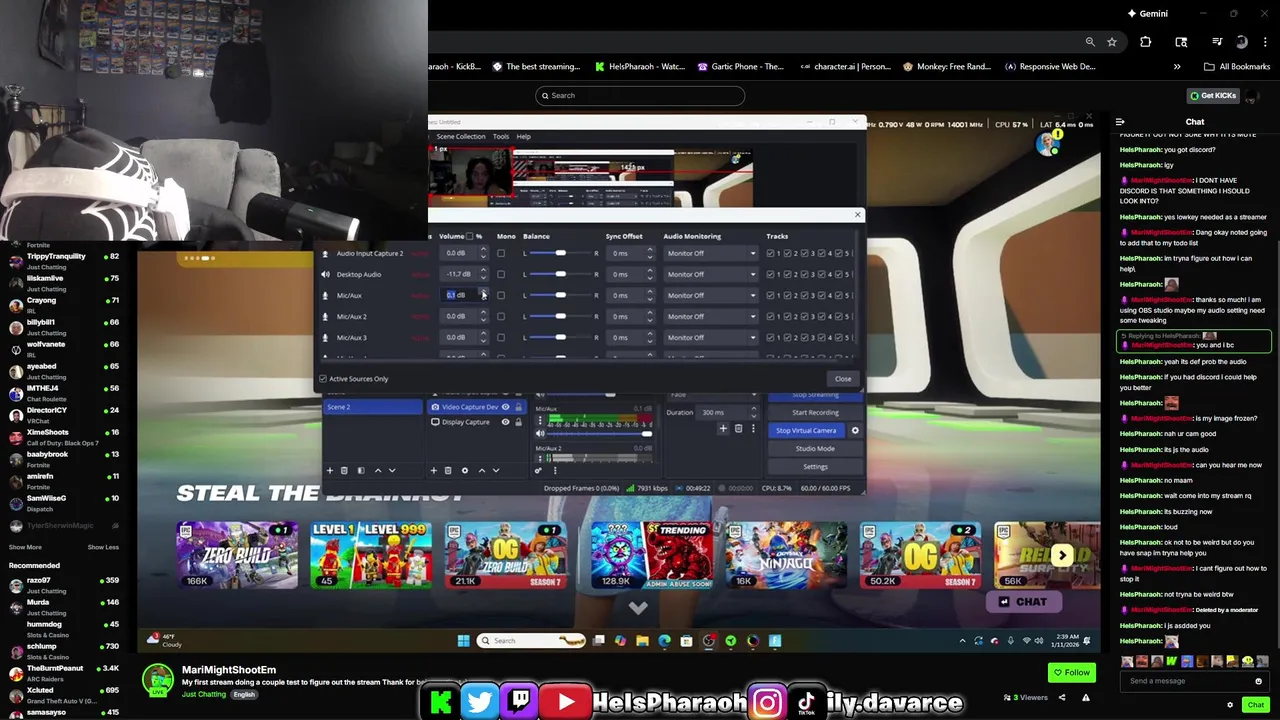This screenshot has width=1280, height=720.
Task: Enable Mono for Mic/Aux
Action: [501, 295]
